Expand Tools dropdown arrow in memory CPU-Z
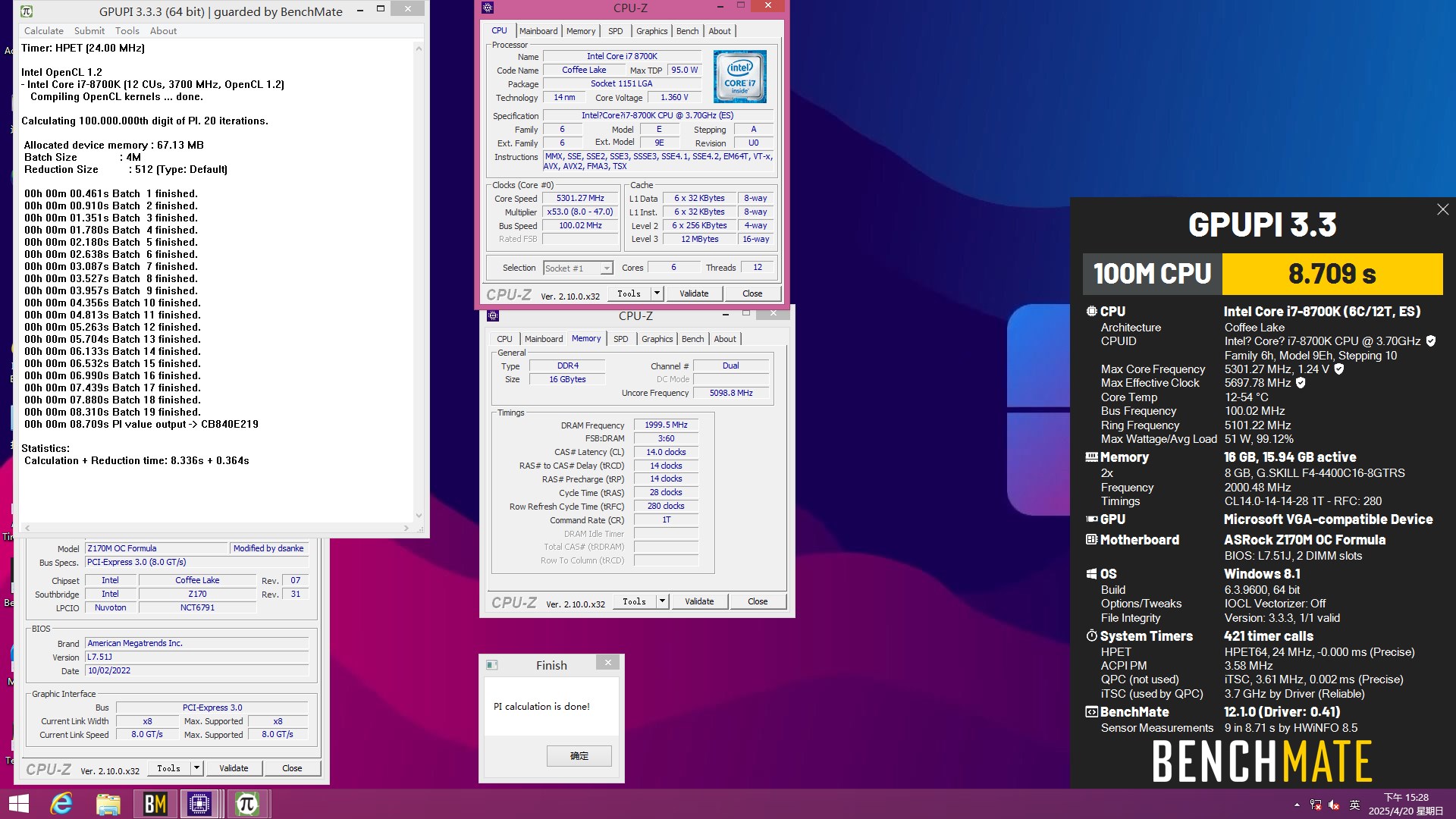The height and width of the screenshot is (819, 1456). point(662,601)
